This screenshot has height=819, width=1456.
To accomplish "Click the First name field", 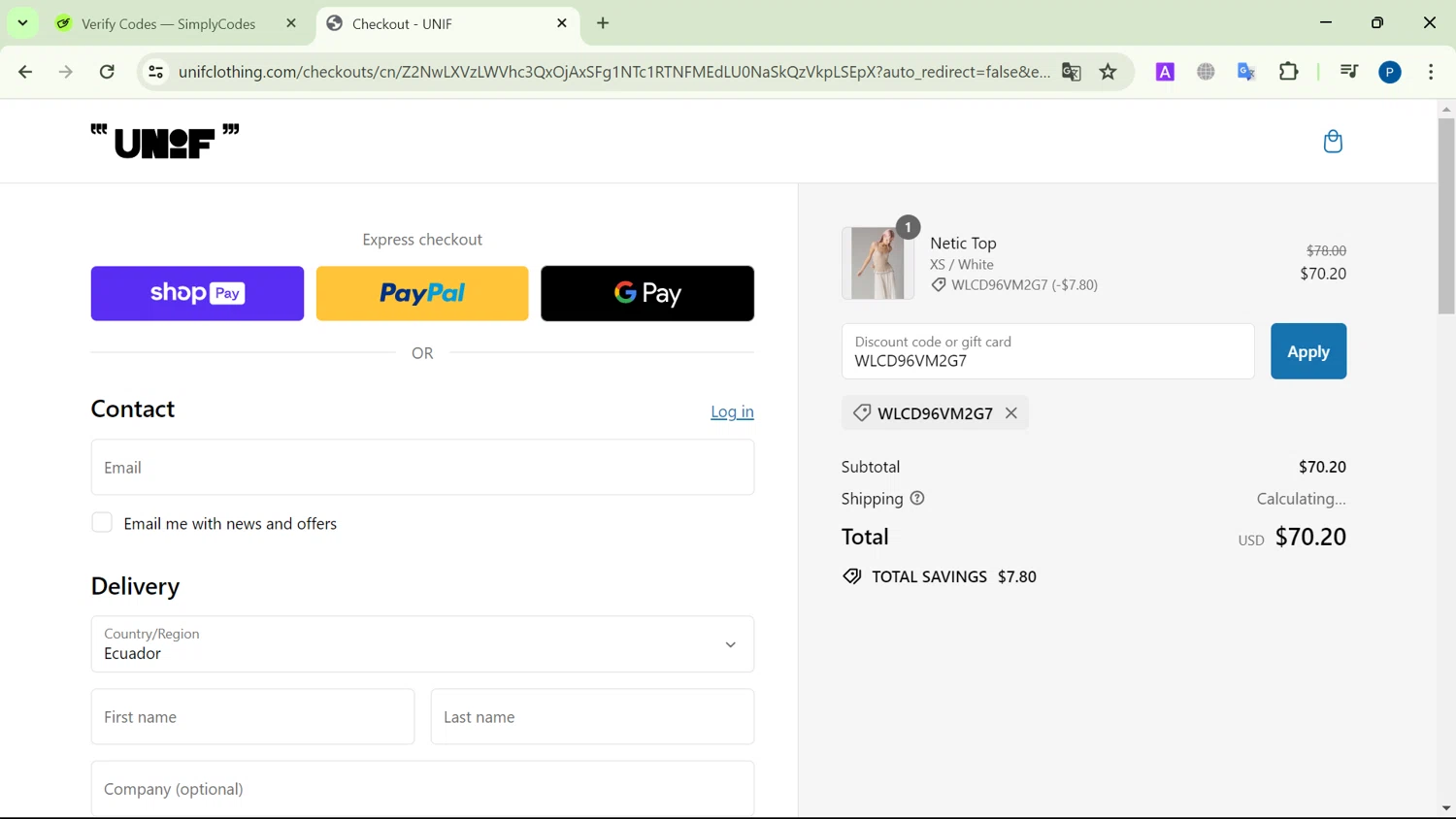I will click(252, 717).
